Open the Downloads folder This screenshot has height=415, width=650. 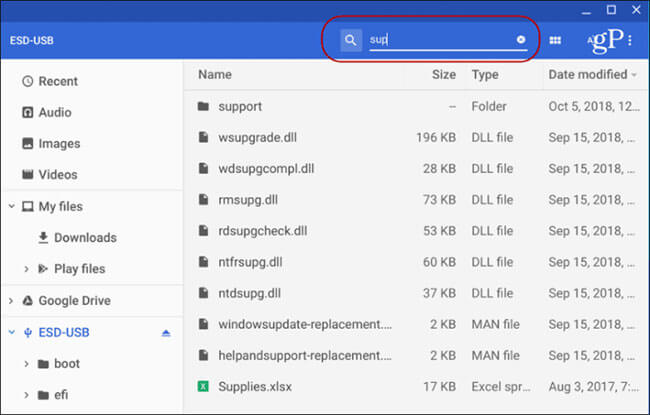pos(85,238)
